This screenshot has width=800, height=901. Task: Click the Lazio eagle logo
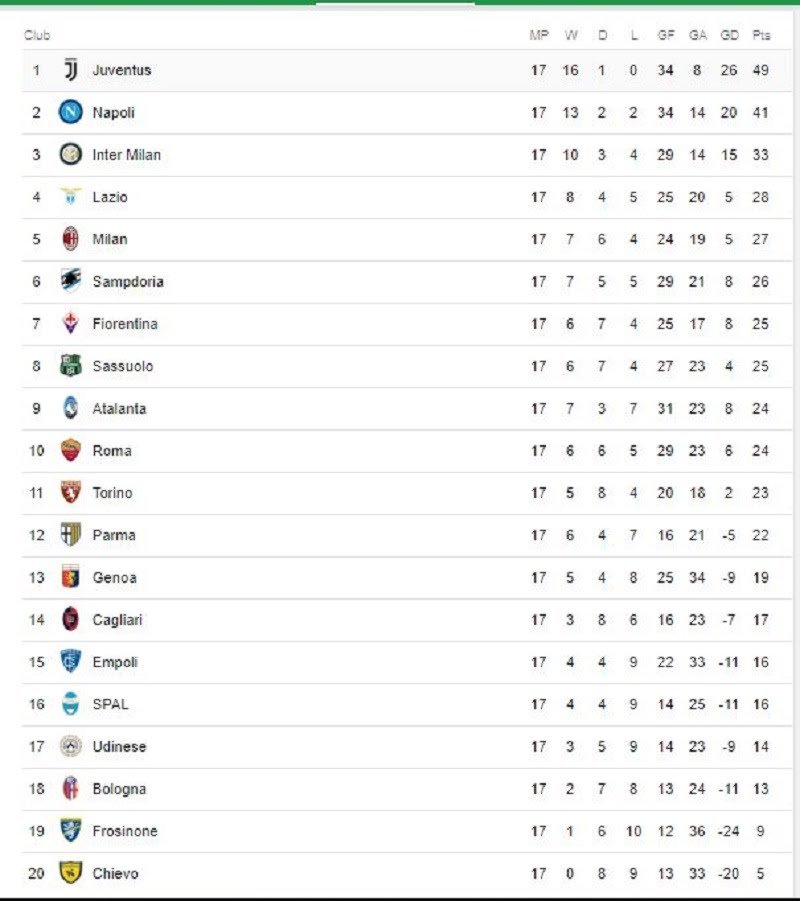coord(71,197)
